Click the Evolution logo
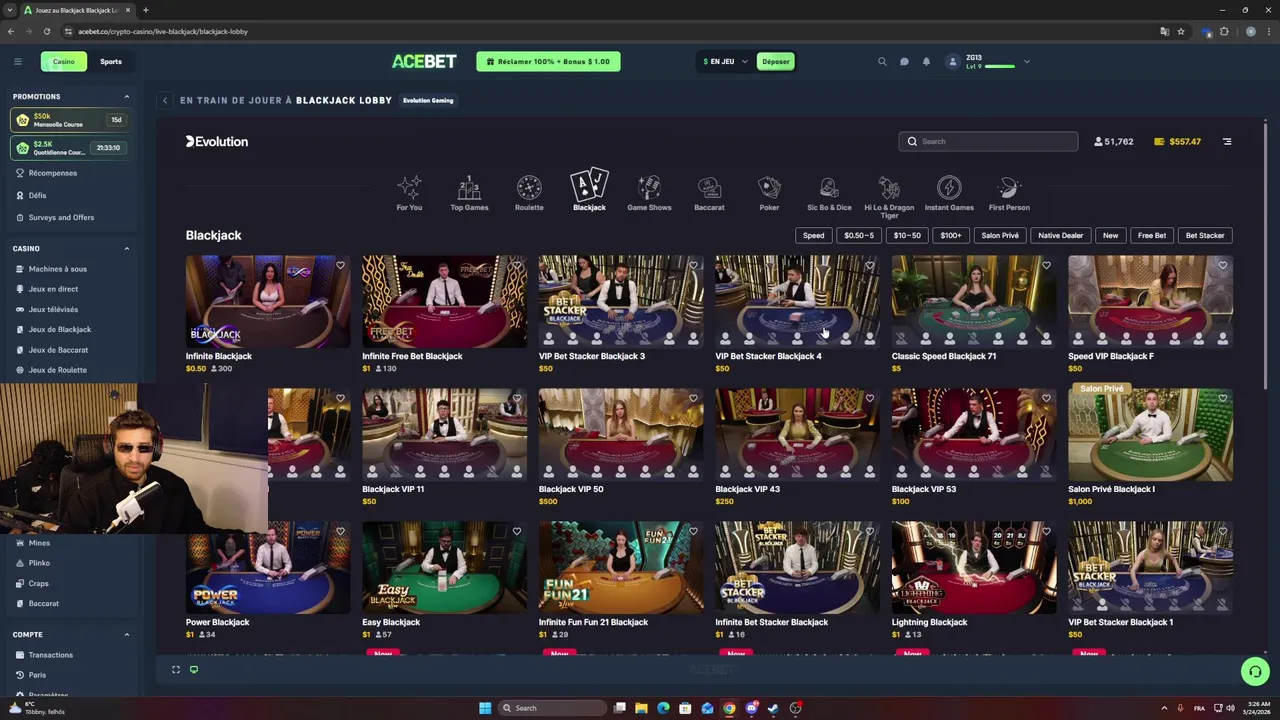 (216, 141)
